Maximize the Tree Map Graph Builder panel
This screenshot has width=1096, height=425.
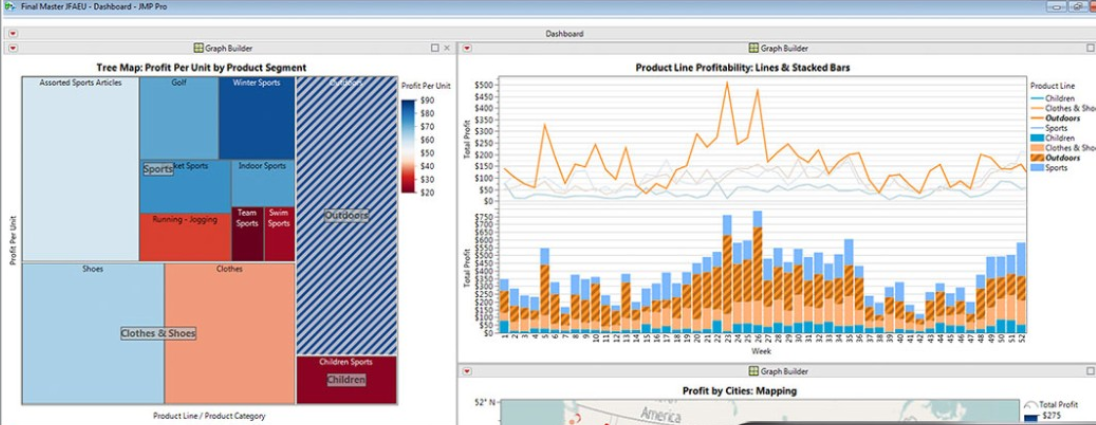click(435, 48)
